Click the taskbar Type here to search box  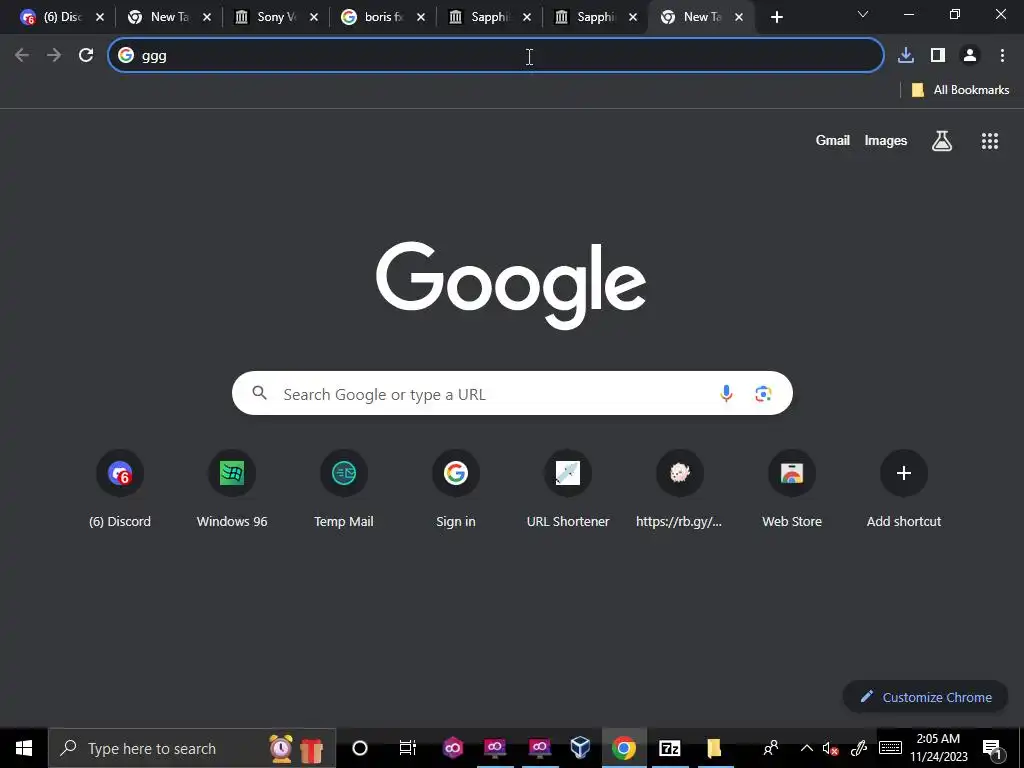pos(192,748)
